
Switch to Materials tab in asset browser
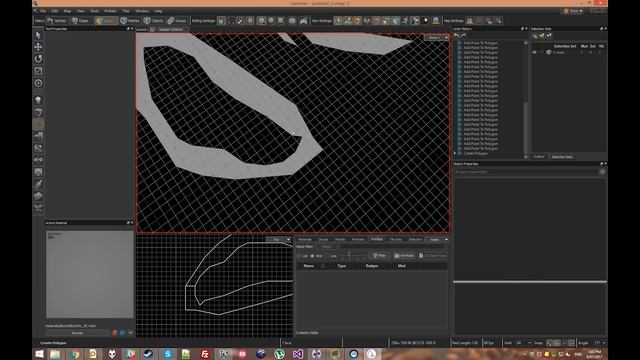point(305,240)
